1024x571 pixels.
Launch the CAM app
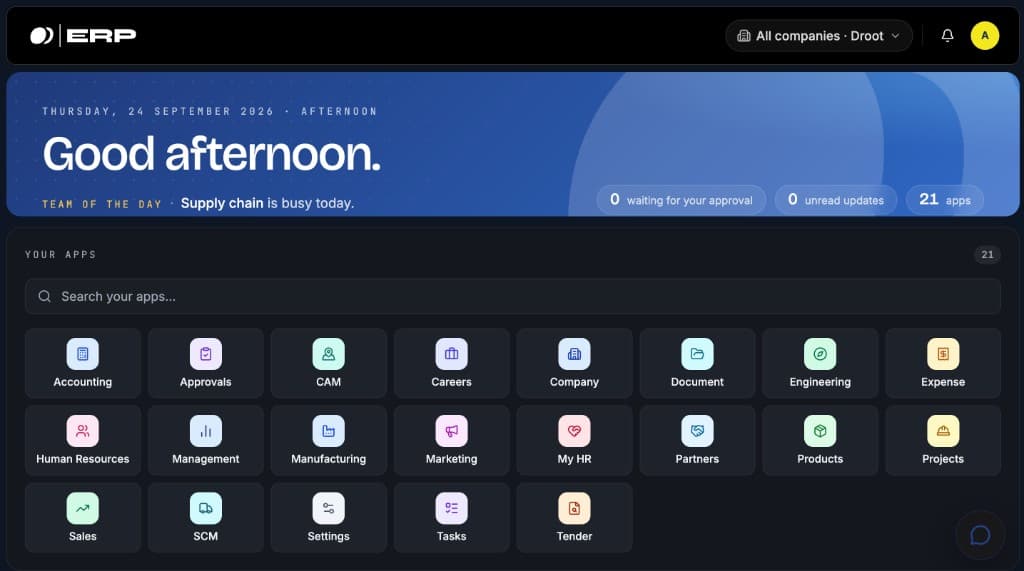[328, 363]
